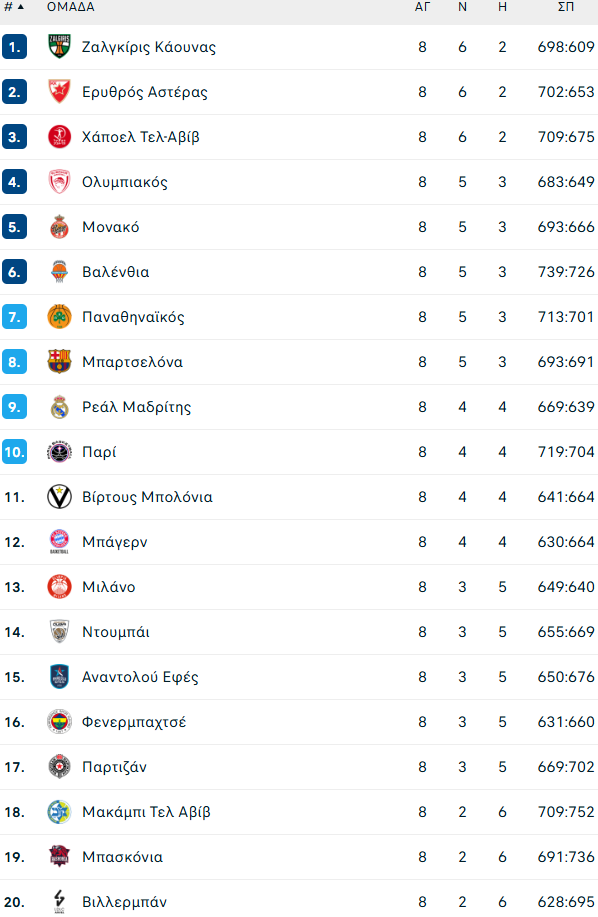Click the Monaco team crest
Viewport: 598px width, 917px height.
point(59,226)
